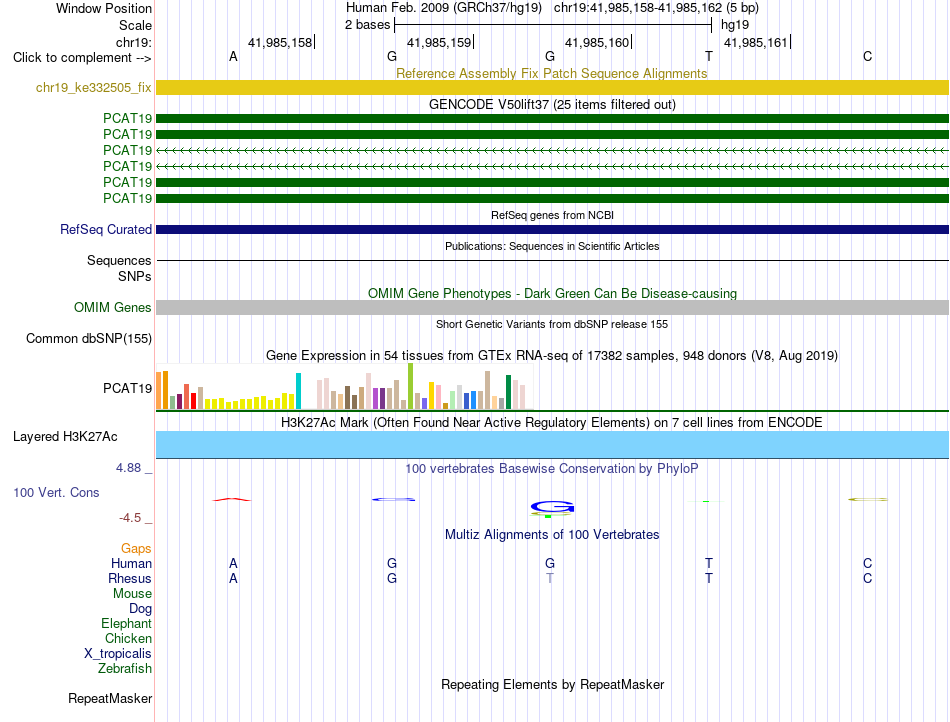950x722 pixels.
Task: Click the Dog species label
Action: (x=140, y=609)
